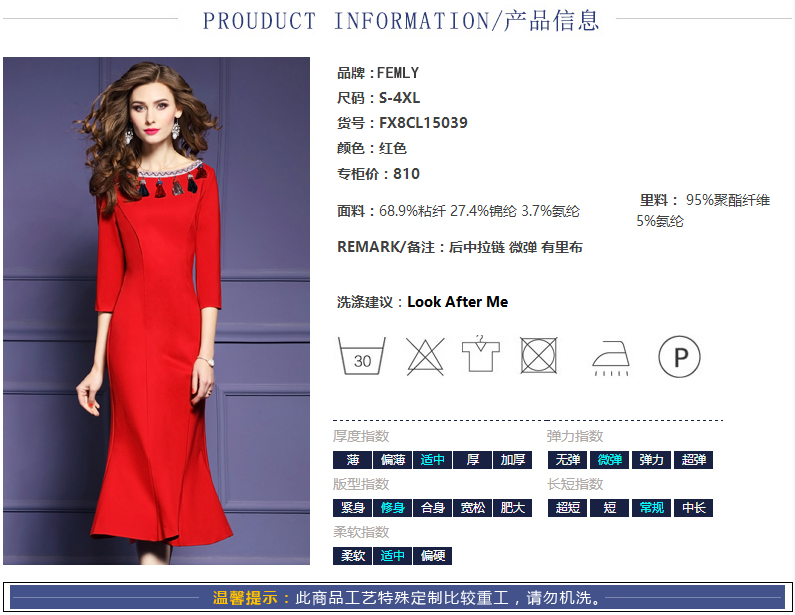Click the fabric composition '68.9%粘纤 27.4%锦纶 3.7%氨纶'

479,211
